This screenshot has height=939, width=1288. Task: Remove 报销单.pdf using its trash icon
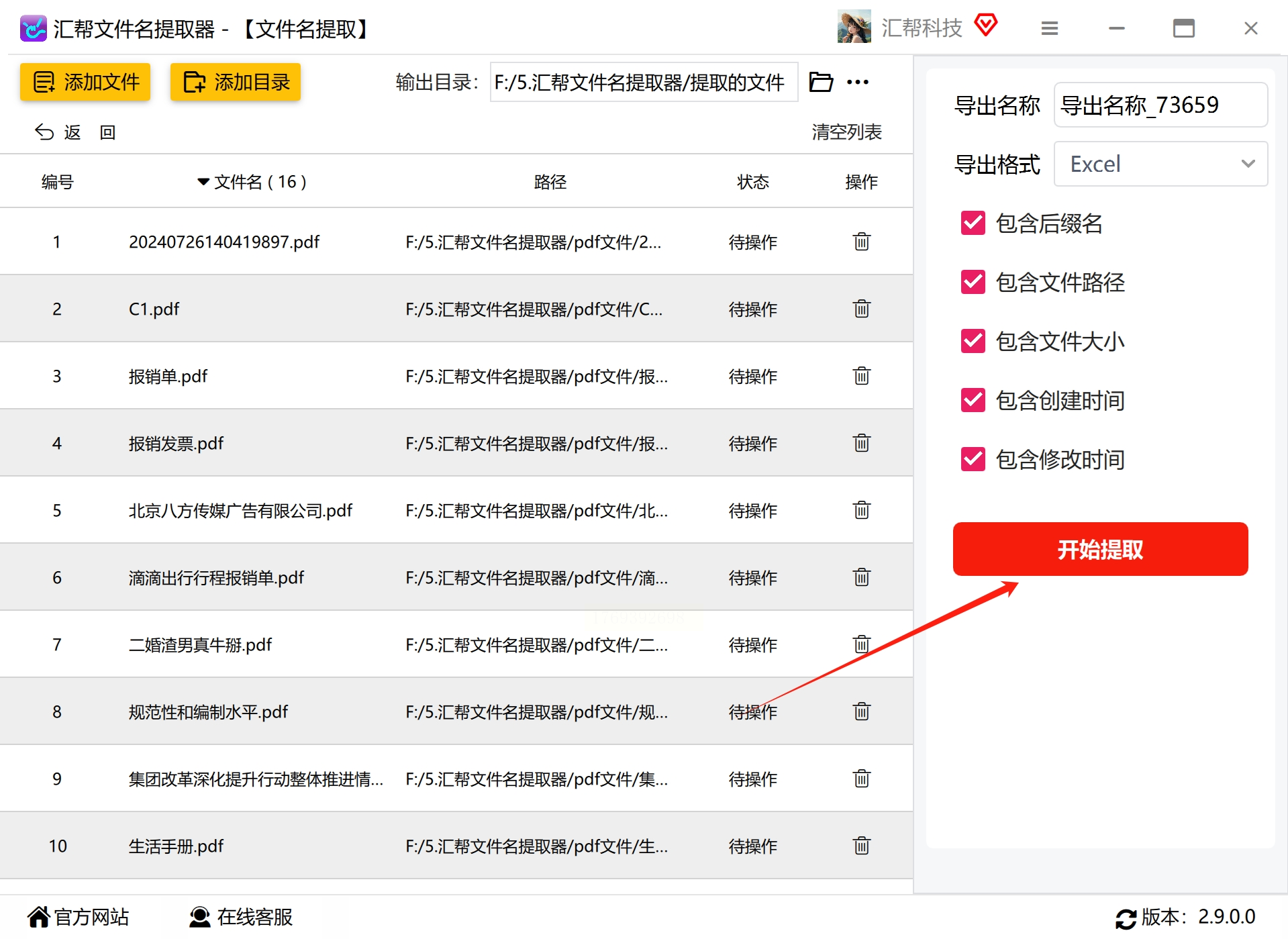[x=862, y=376]
